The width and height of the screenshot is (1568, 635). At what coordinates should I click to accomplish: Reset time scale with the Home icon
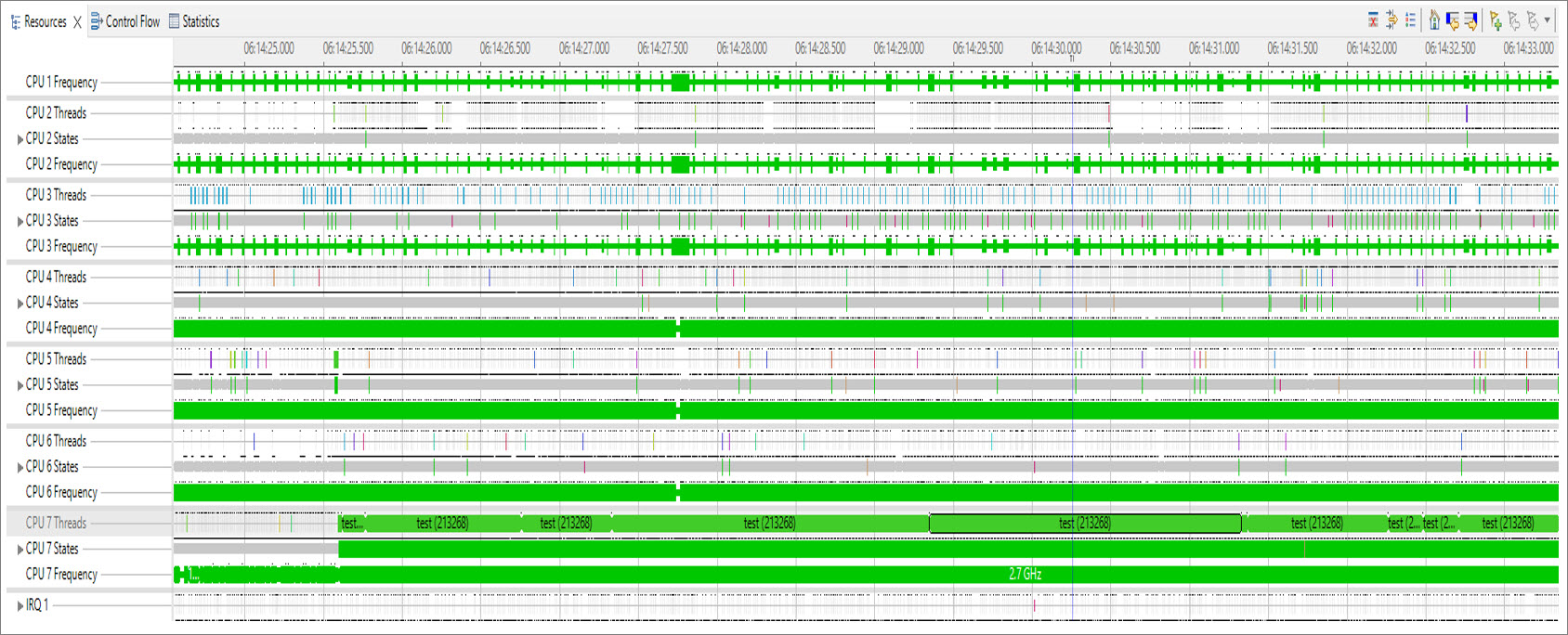[x=1434, y=20]
